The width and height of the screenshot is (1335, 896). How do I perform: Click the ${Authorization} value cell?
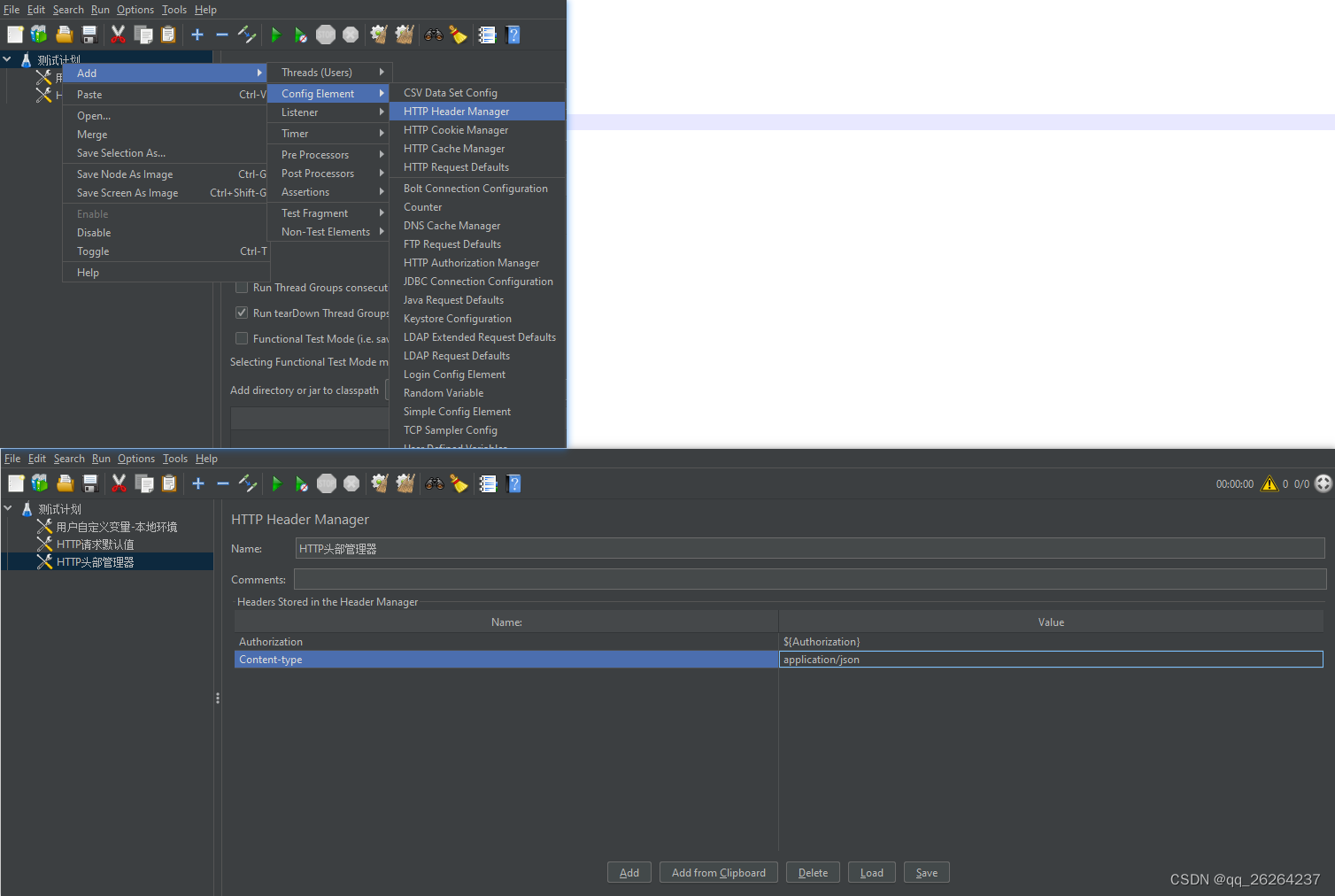[1051, 642]
